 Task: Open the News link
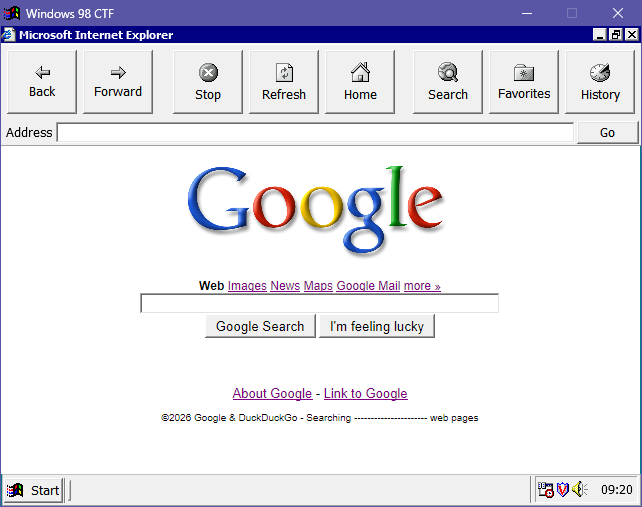[285, 285]
